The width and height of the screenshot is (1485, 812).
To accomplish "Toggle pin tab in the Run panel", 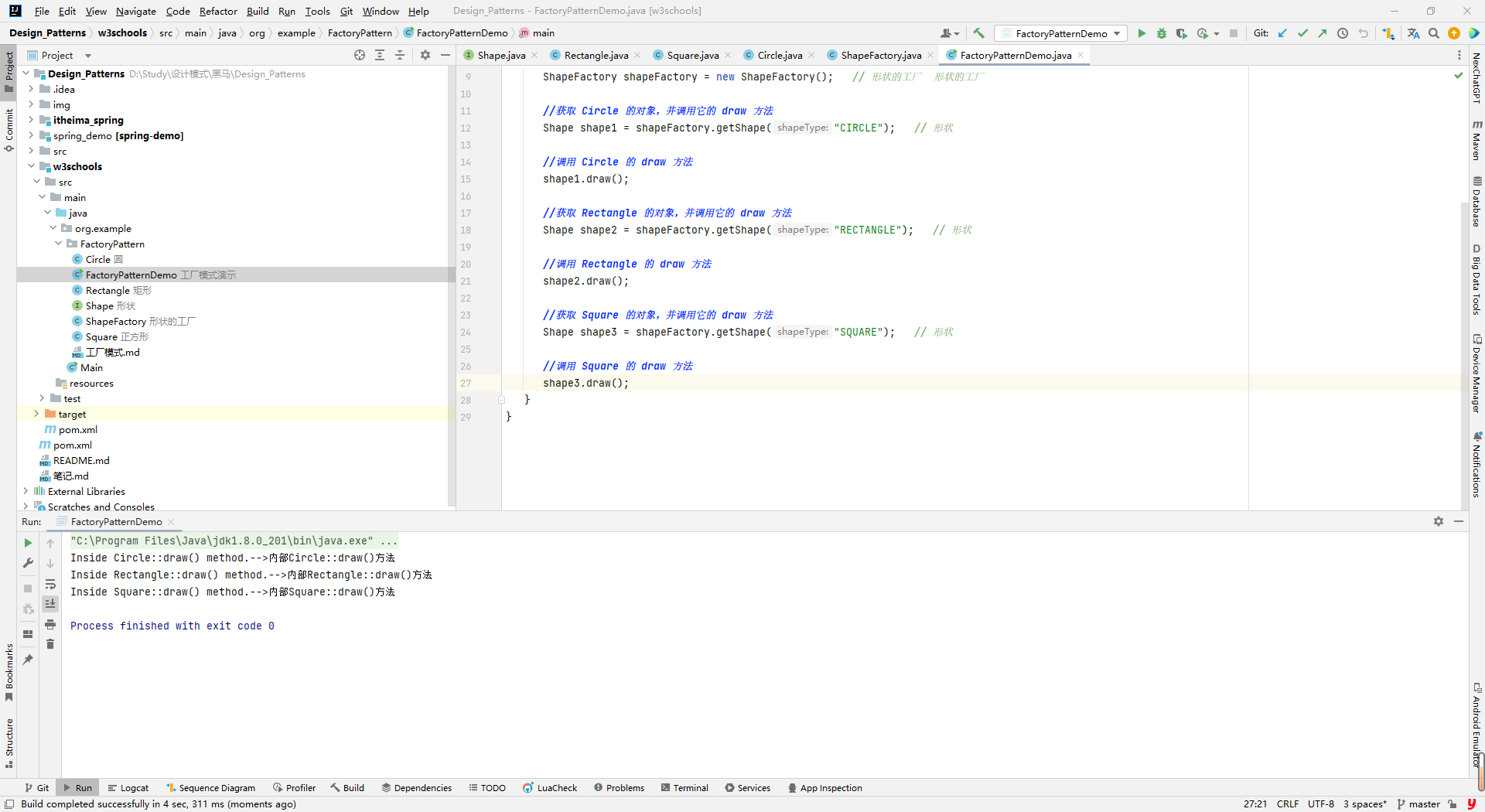I will 28,660.
